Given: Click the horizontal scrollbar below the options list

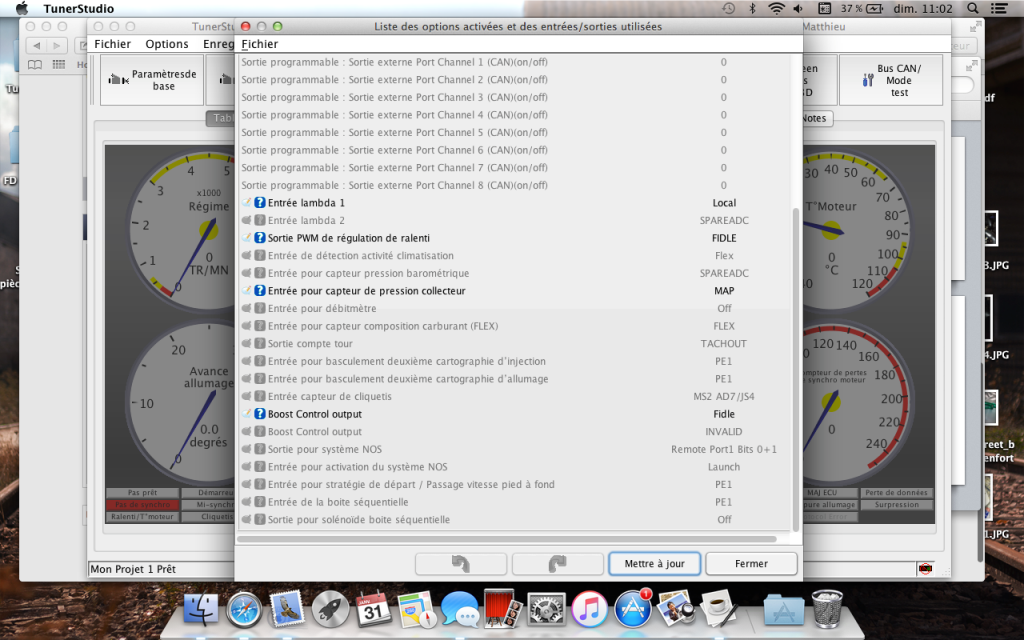Looking at the screenshot, I should (x=507, y=539).
